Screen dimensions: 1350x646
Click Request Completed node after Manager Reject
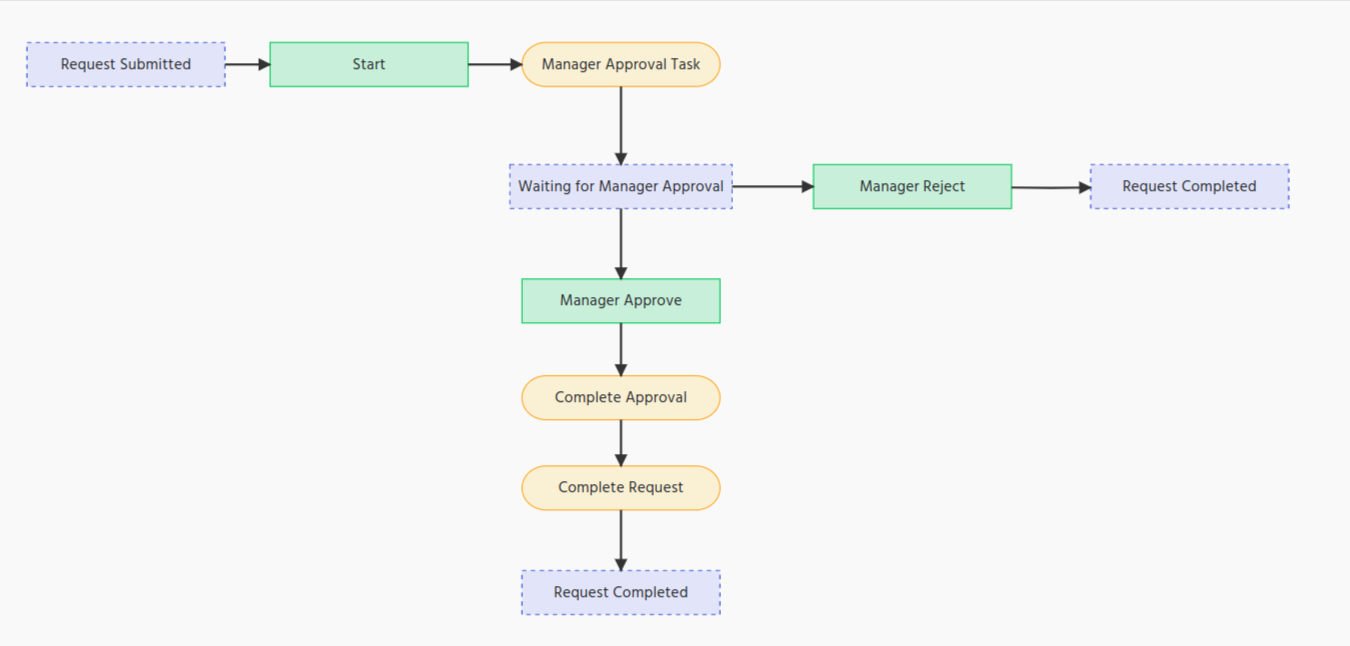(x=1189, y=186)
